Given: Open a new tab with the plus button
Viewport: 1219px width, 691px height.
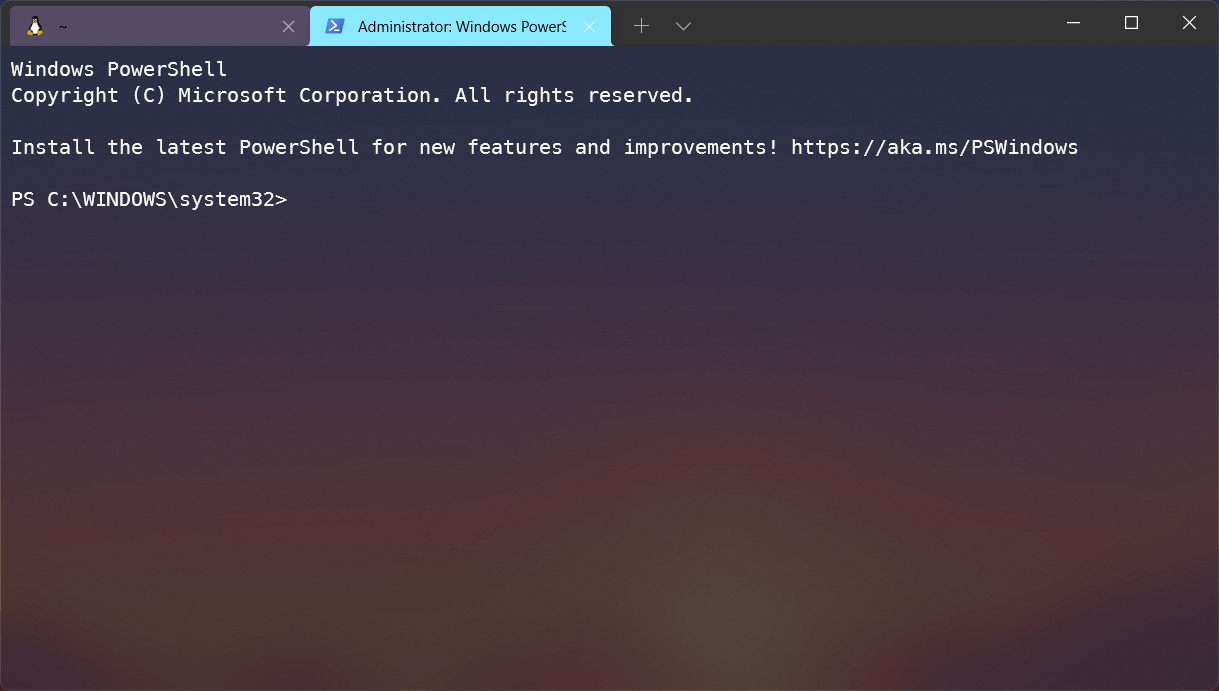Looking at the screenshot, I should [641, 25].
